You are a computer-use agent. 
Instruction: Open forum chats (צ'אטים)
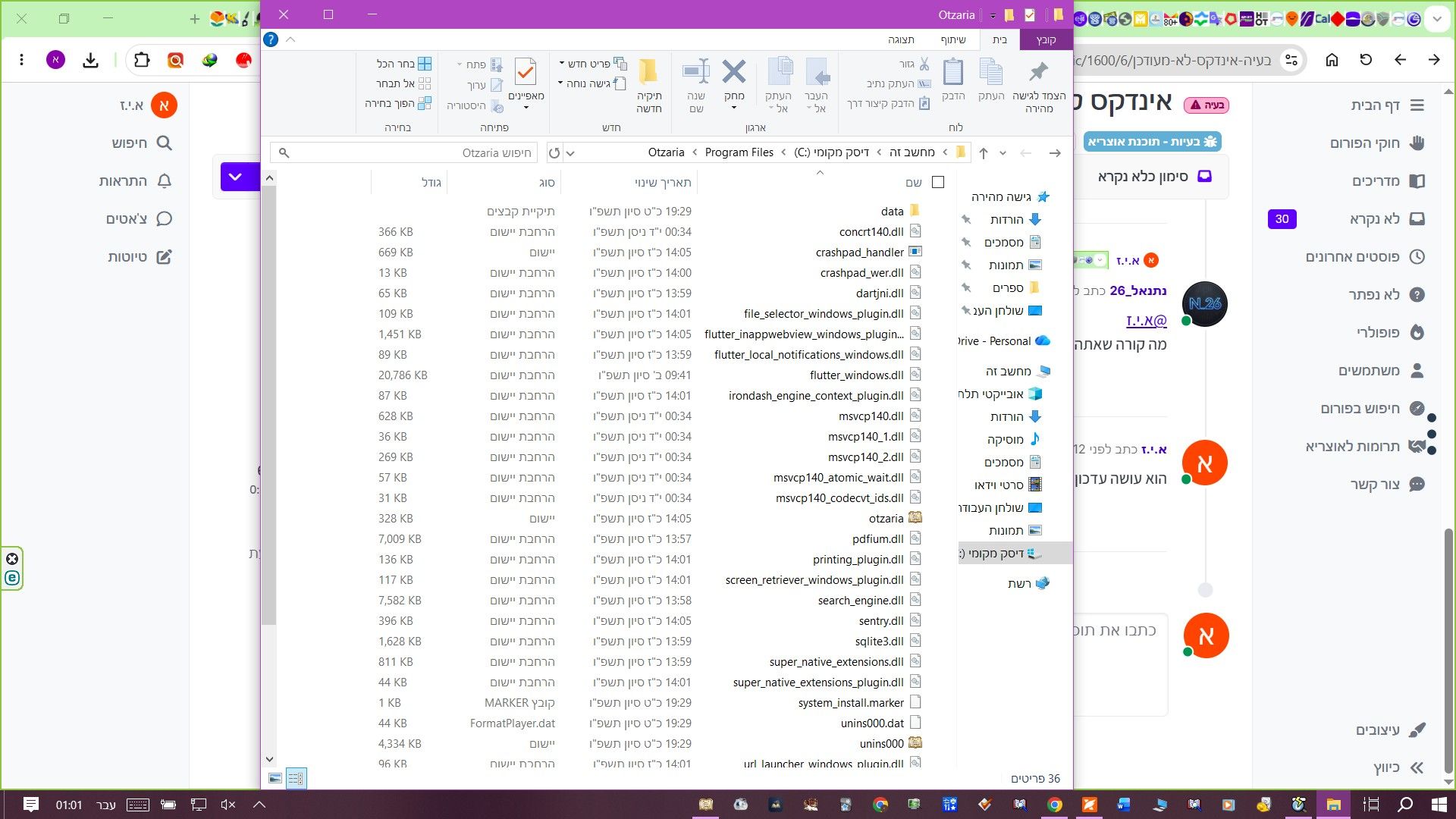coord(140,219)
